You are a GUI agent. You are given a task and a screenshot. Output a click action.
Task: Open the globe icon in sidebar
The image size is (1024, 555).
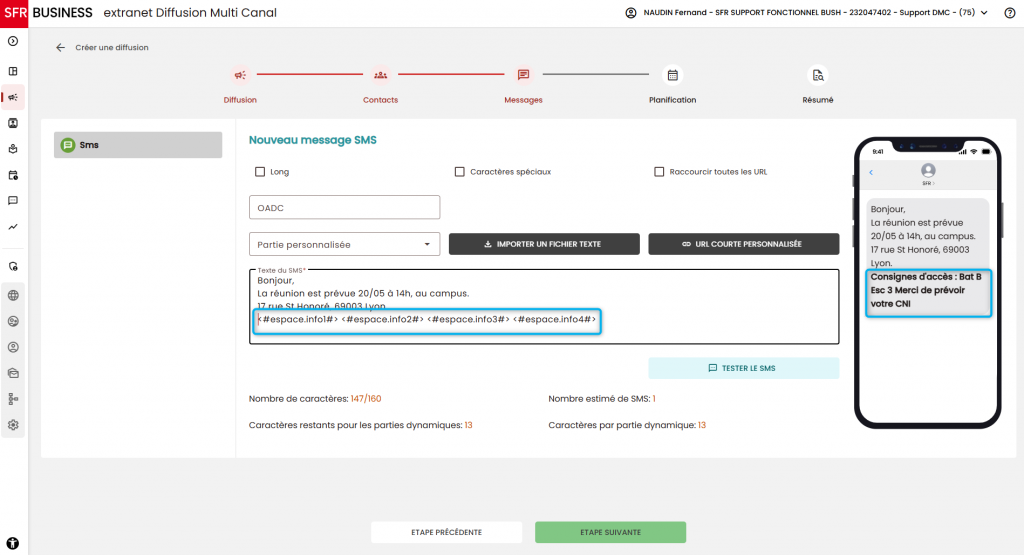(13, 295)
